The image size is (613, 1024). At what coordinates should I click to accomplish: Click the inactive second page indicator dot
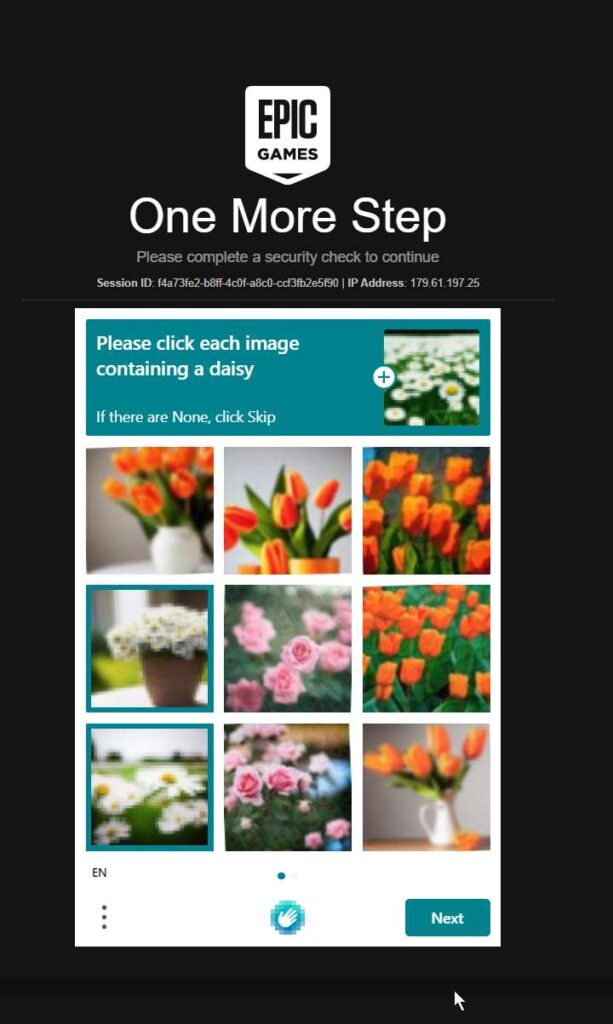[x=294, y=876]
